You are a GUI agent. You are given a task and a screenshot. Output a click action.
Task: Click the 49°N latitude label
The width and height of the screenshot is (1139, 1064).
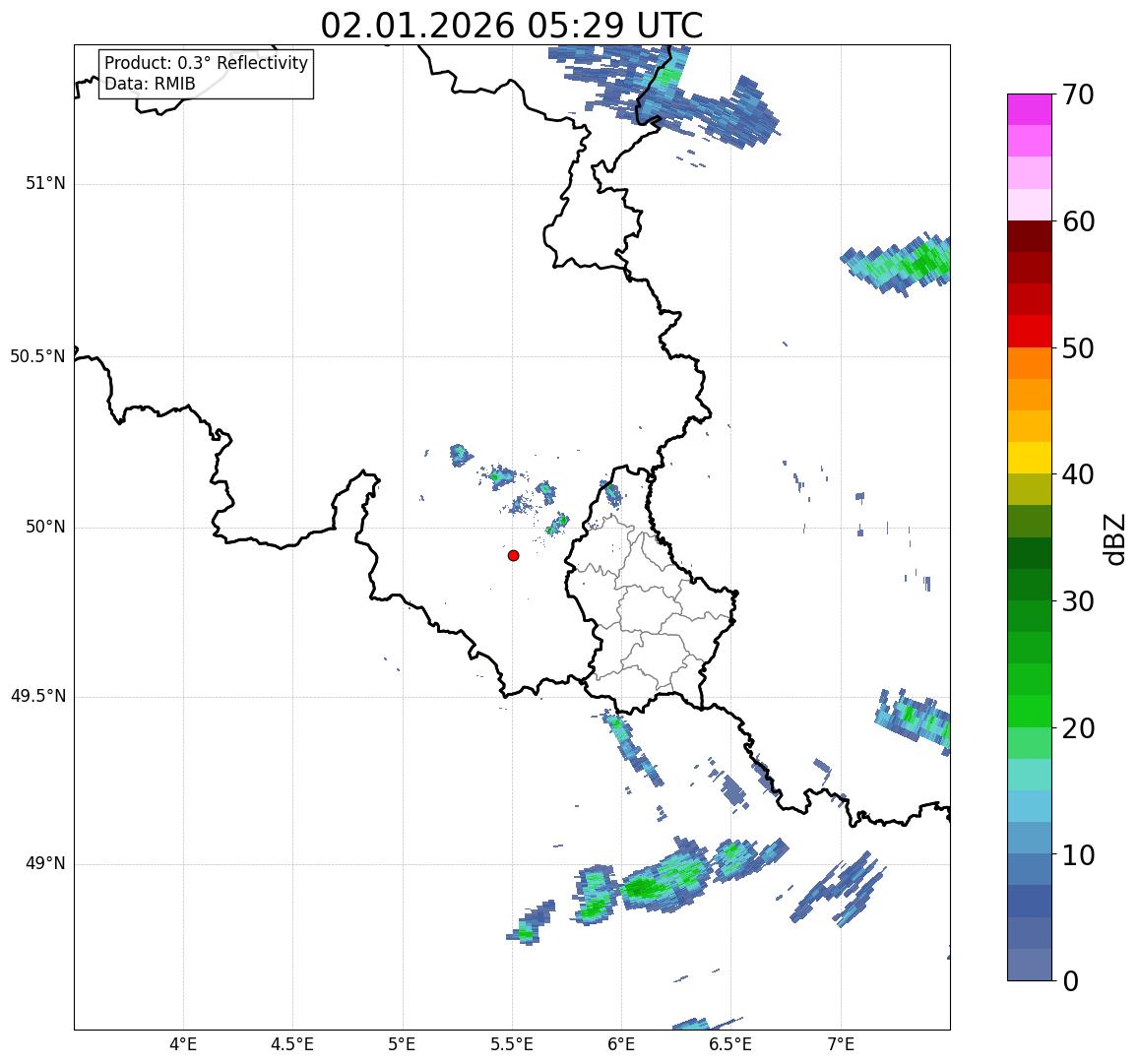[45, 863]
